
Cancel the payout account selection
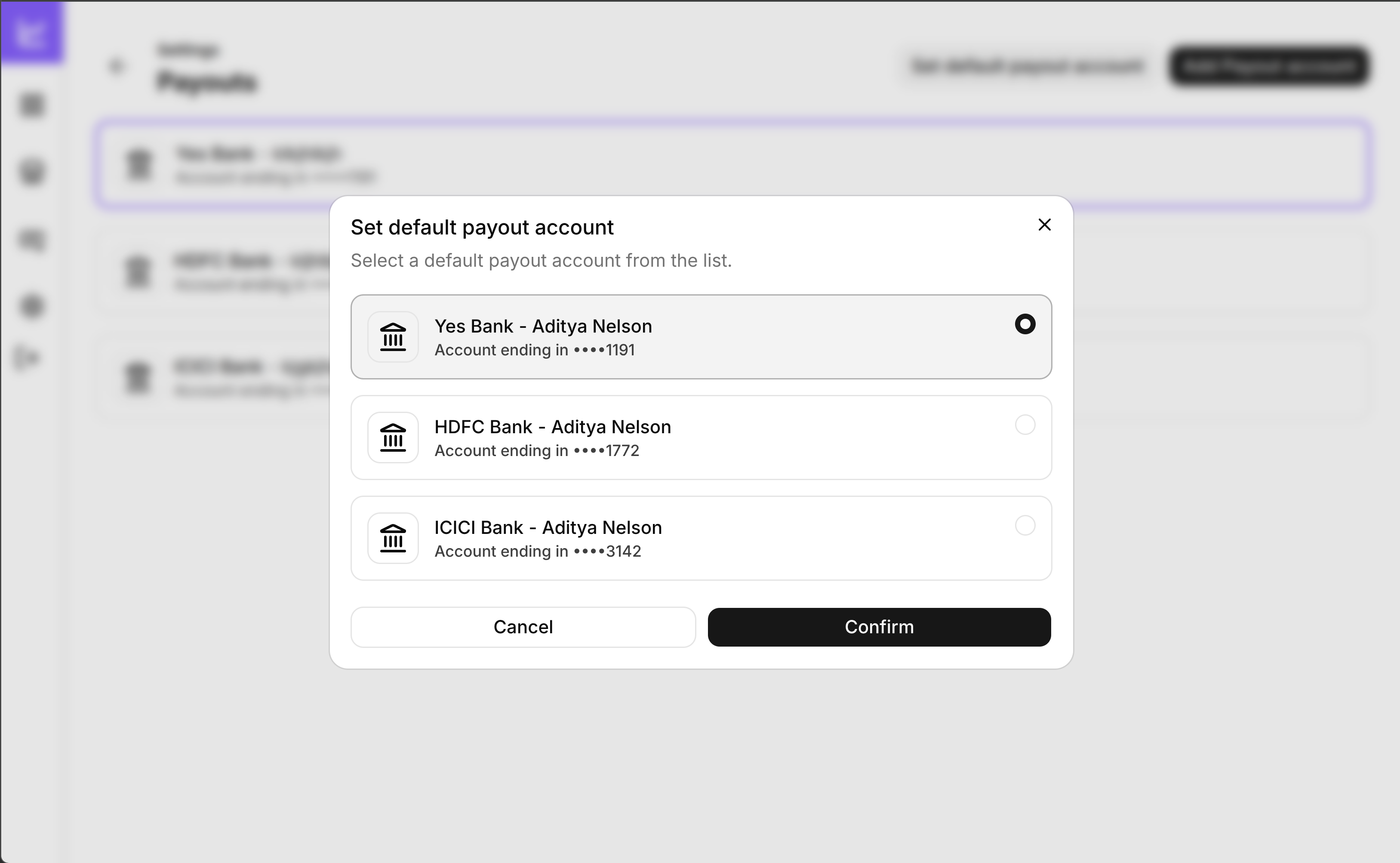click(x=523, y=627)
